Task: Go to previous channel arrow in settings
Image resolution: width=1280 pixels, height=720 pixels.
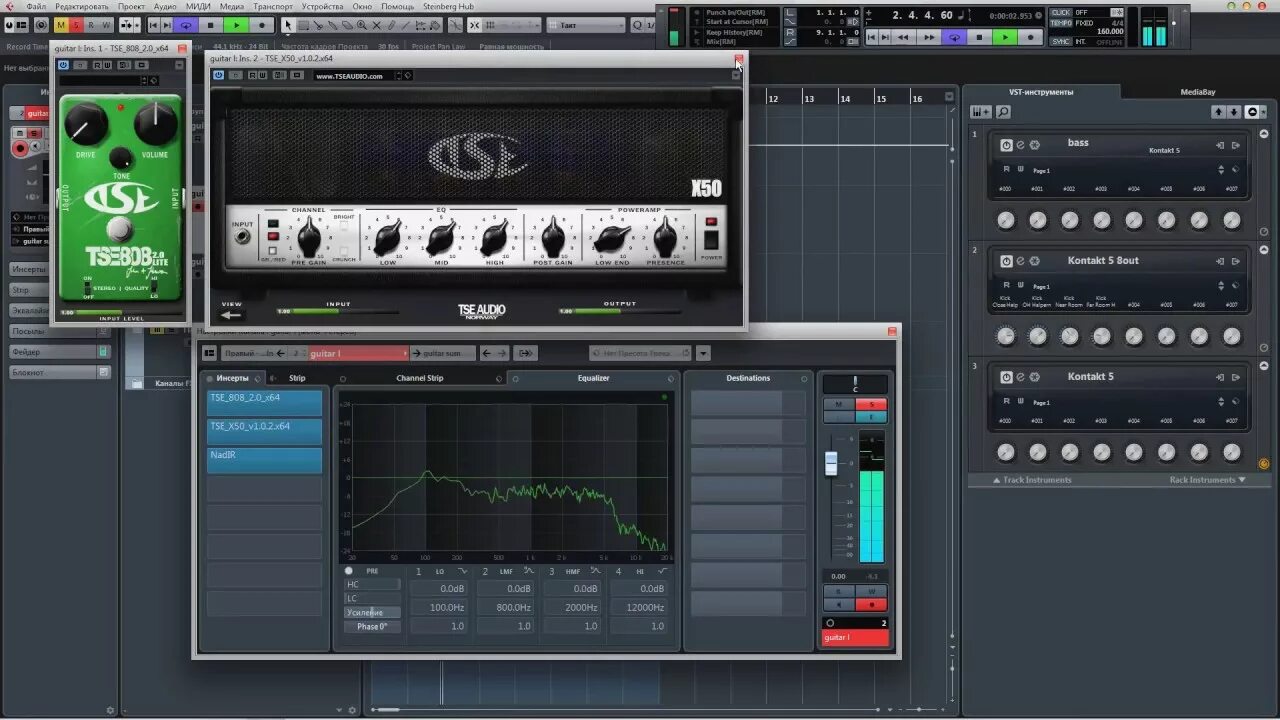Action: pyautogui.click(x=487, y=353)
